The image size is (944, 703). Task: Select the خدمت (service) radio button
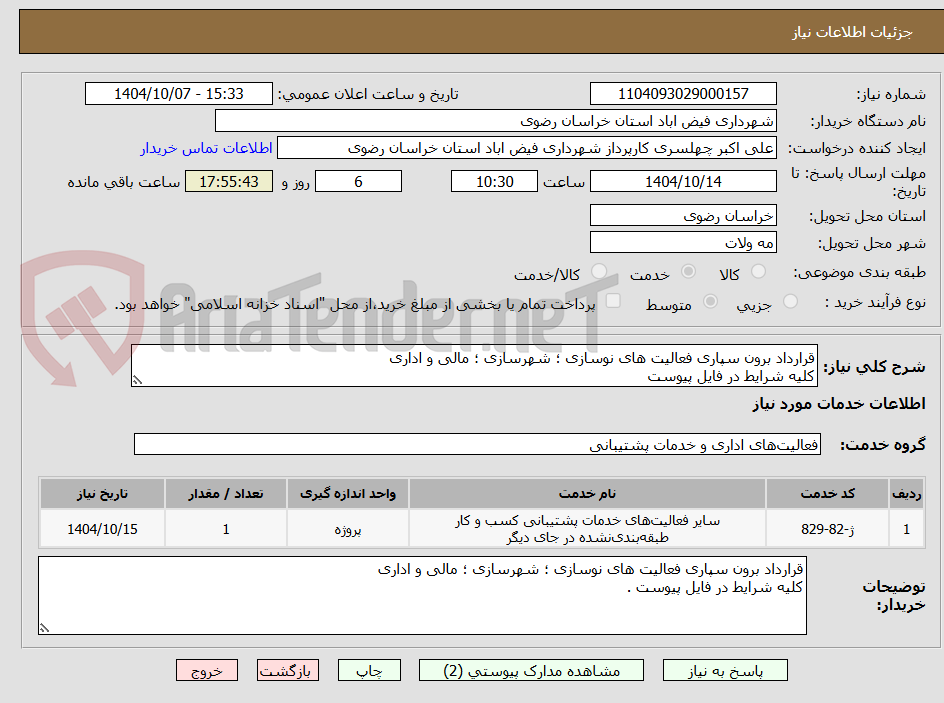[690, 271]
